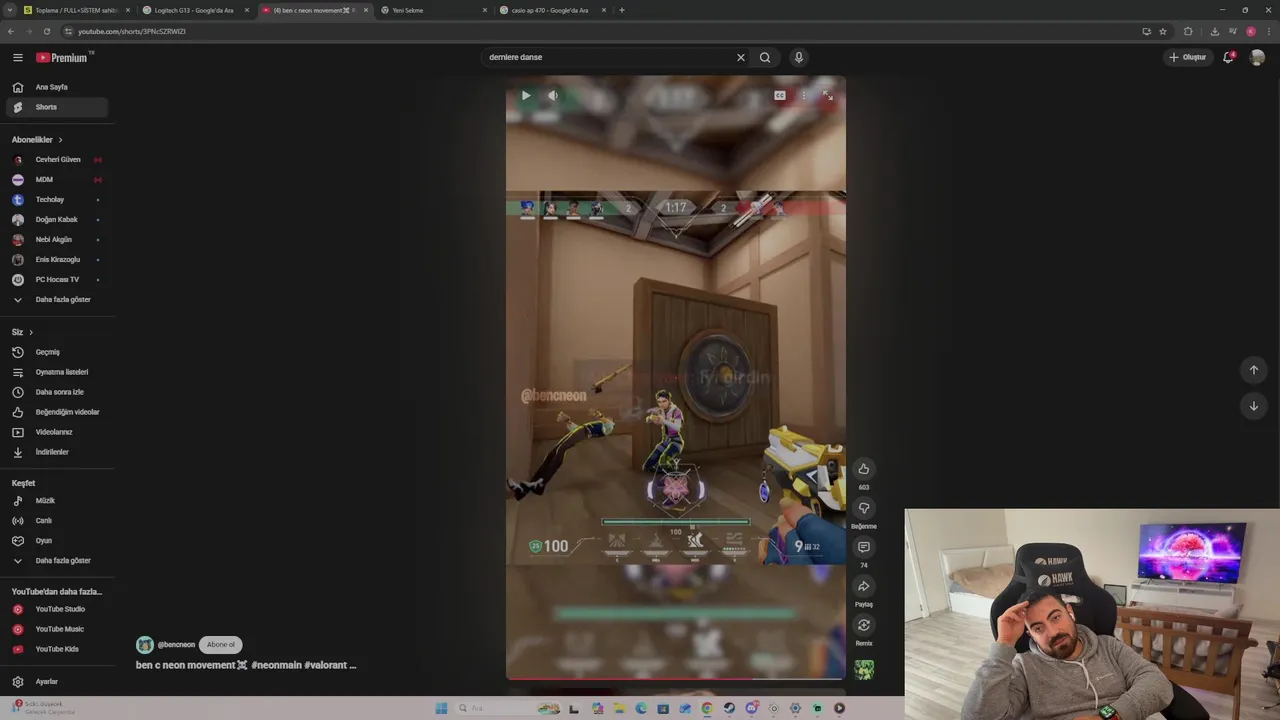Enter fullscreen for the Short

pyautogui.click(x=828, y=95)
